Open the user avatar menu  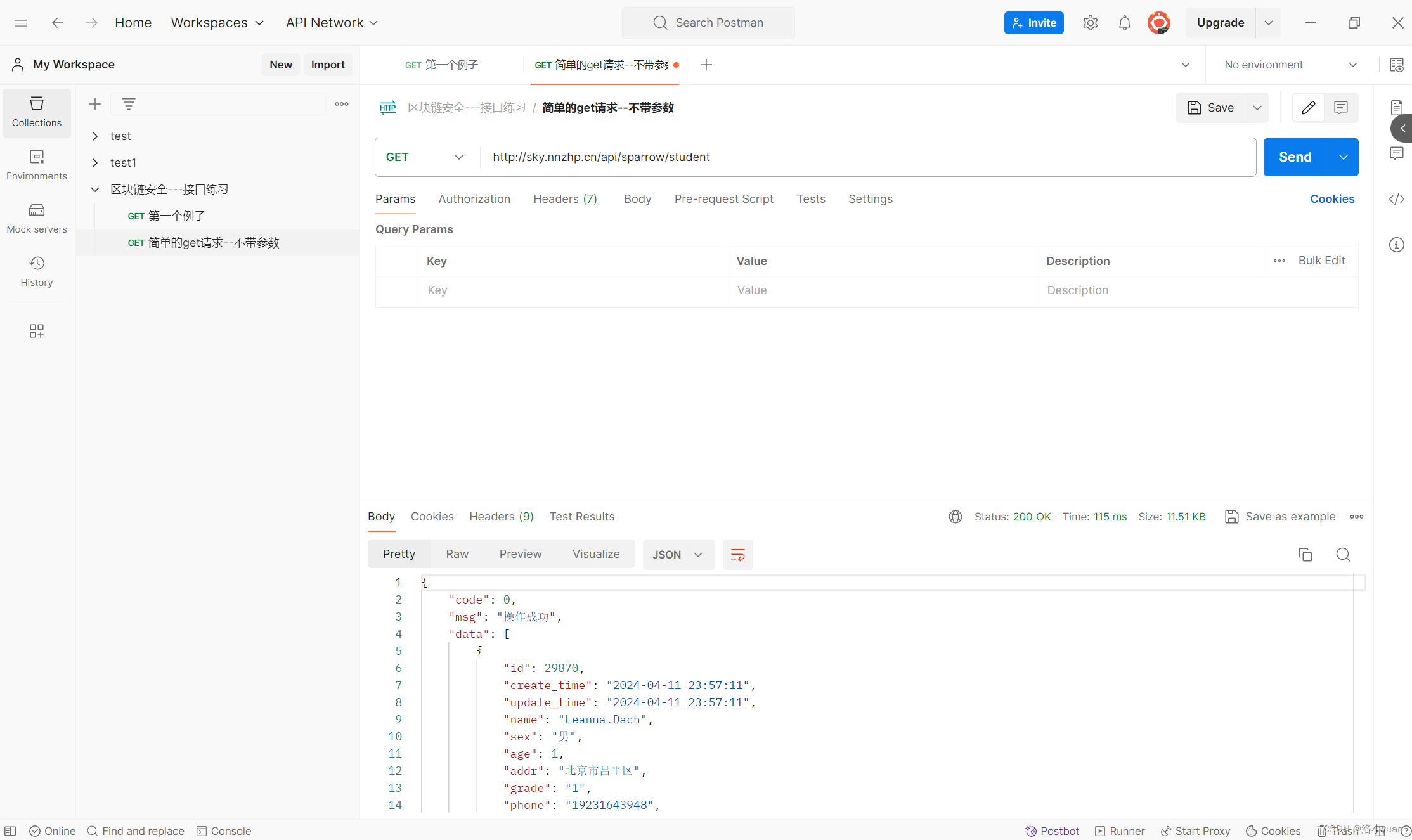(x=1159, y=23)
